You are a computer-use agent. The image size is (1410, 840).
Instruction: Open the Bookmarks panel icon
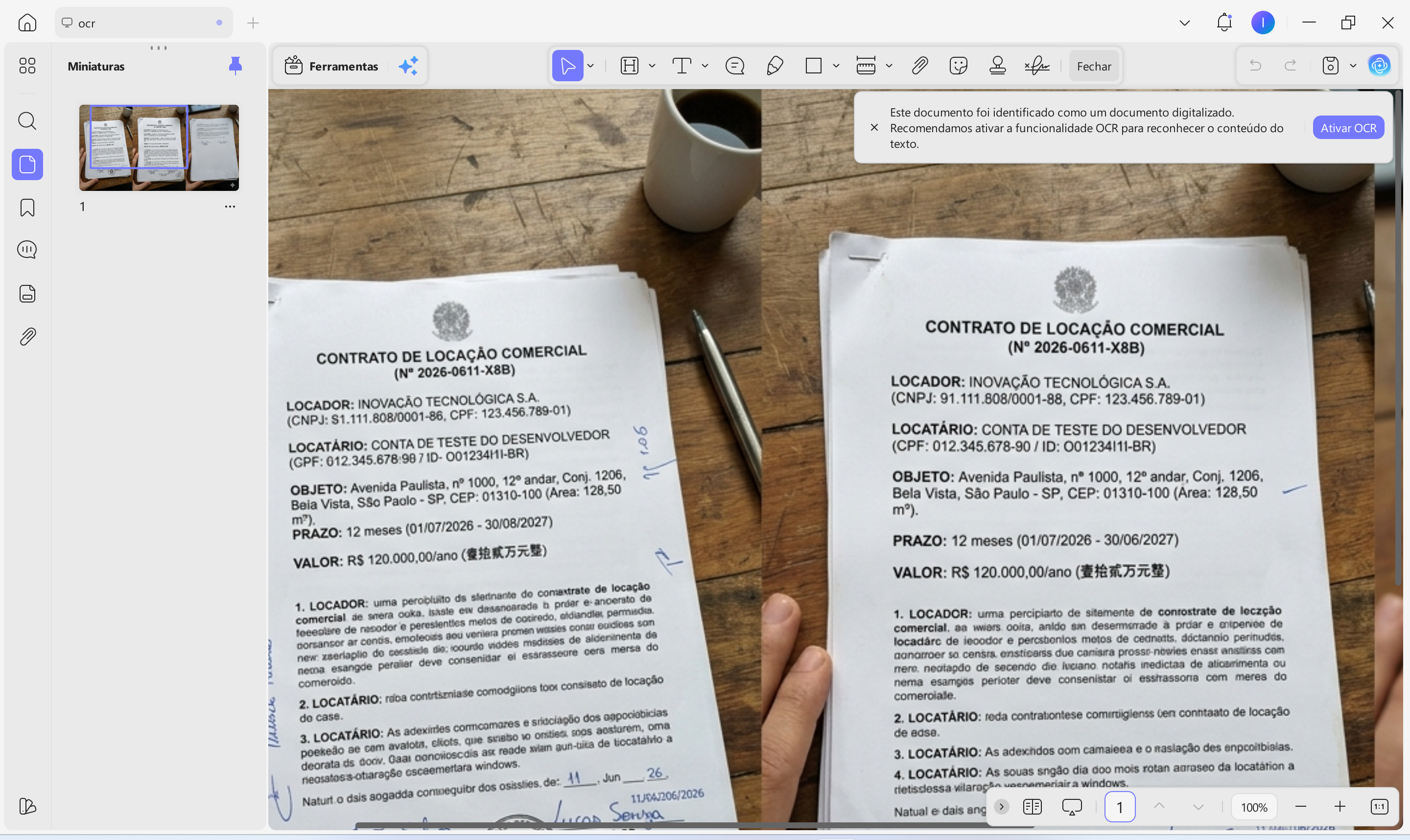27,208
